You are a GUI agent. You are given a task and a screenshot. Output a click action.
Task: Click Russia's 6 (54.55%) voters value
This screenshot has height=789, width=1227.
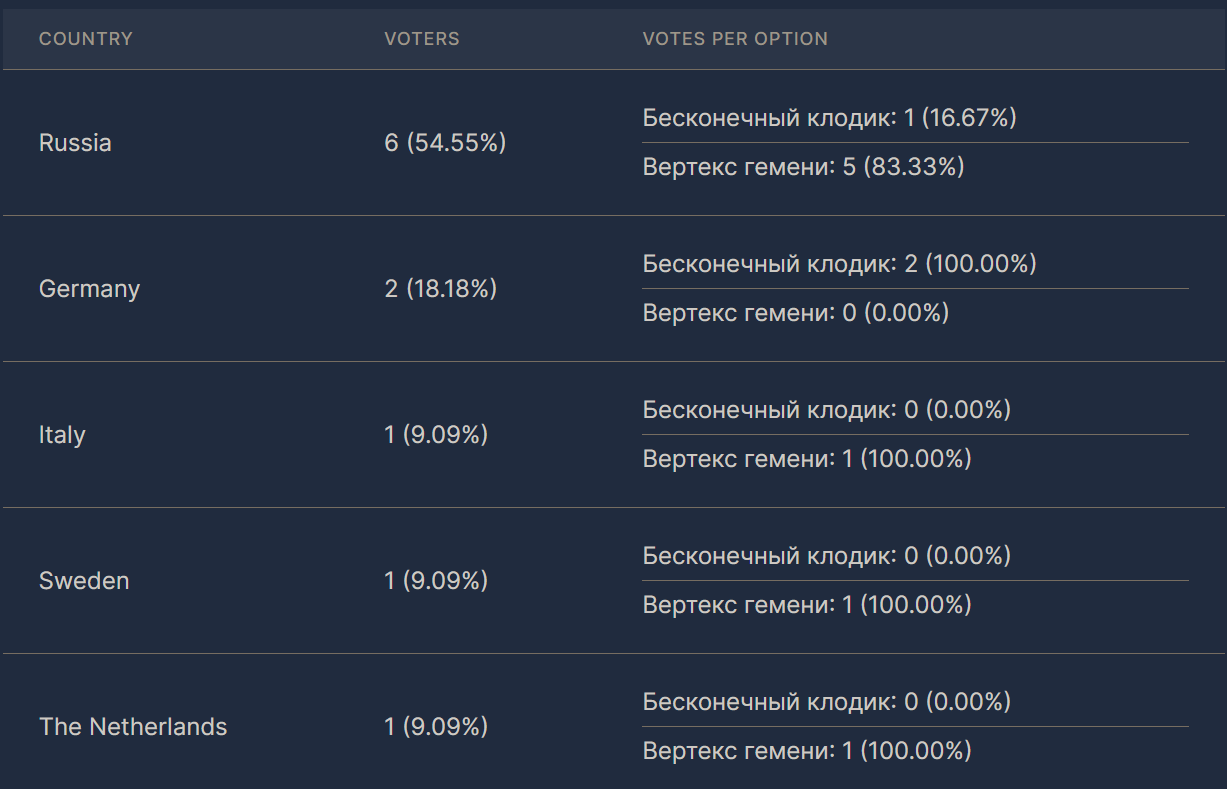(445, 143)
